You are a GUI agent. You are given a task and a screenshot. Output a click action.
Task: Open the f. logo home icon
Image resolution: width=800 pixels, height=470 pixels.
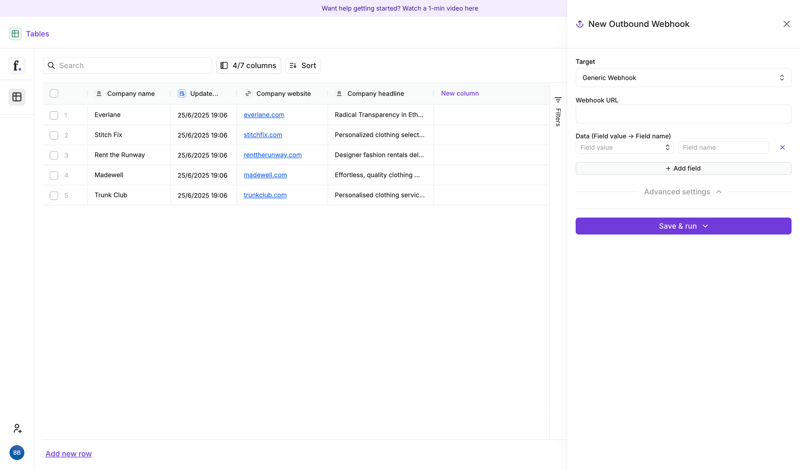[17, 65]
